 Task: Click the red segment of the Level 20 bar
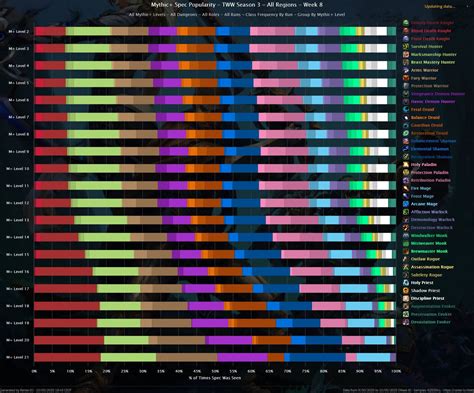pos(69,340)
